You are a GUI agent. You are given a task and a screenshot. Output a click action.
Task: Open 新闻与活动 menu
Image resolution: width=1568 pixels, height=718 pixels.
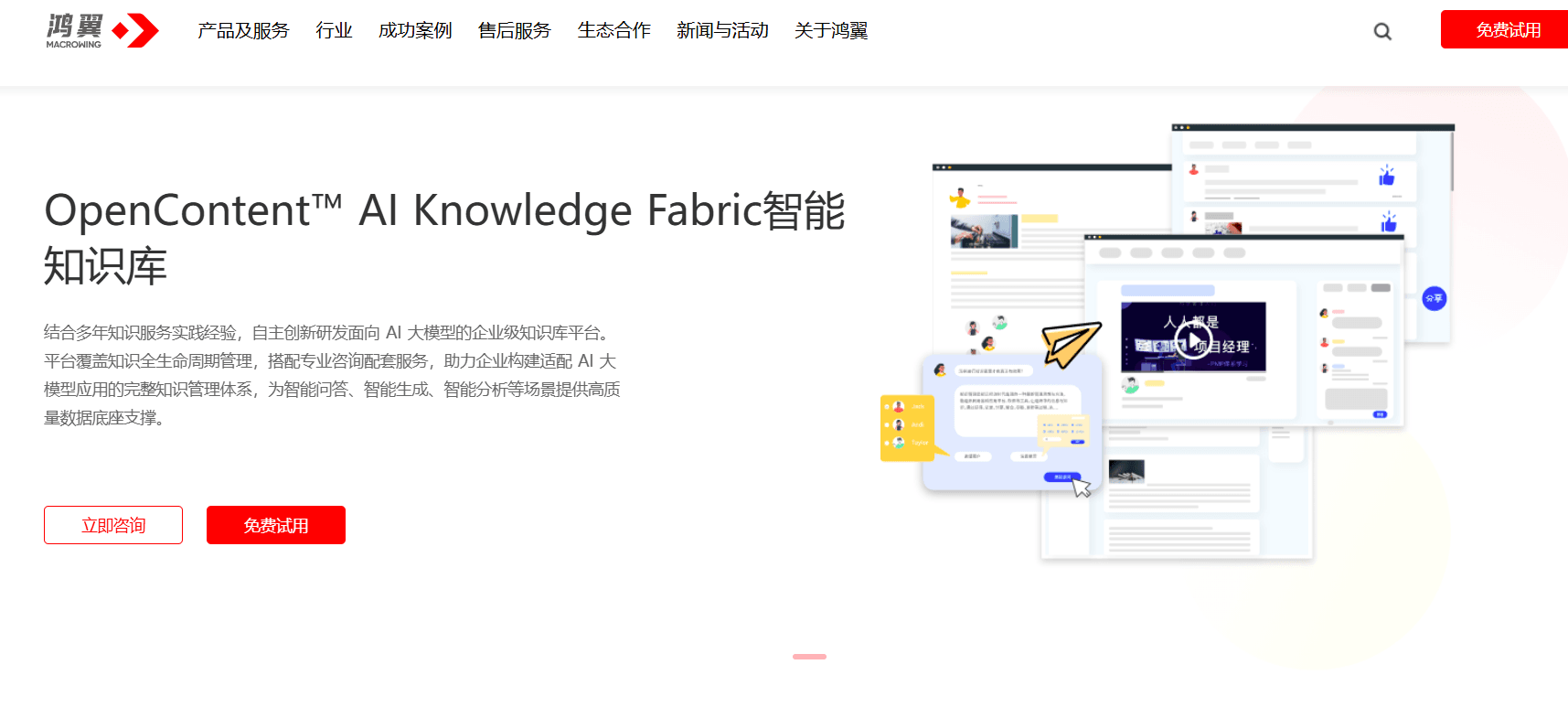point(722,30)
